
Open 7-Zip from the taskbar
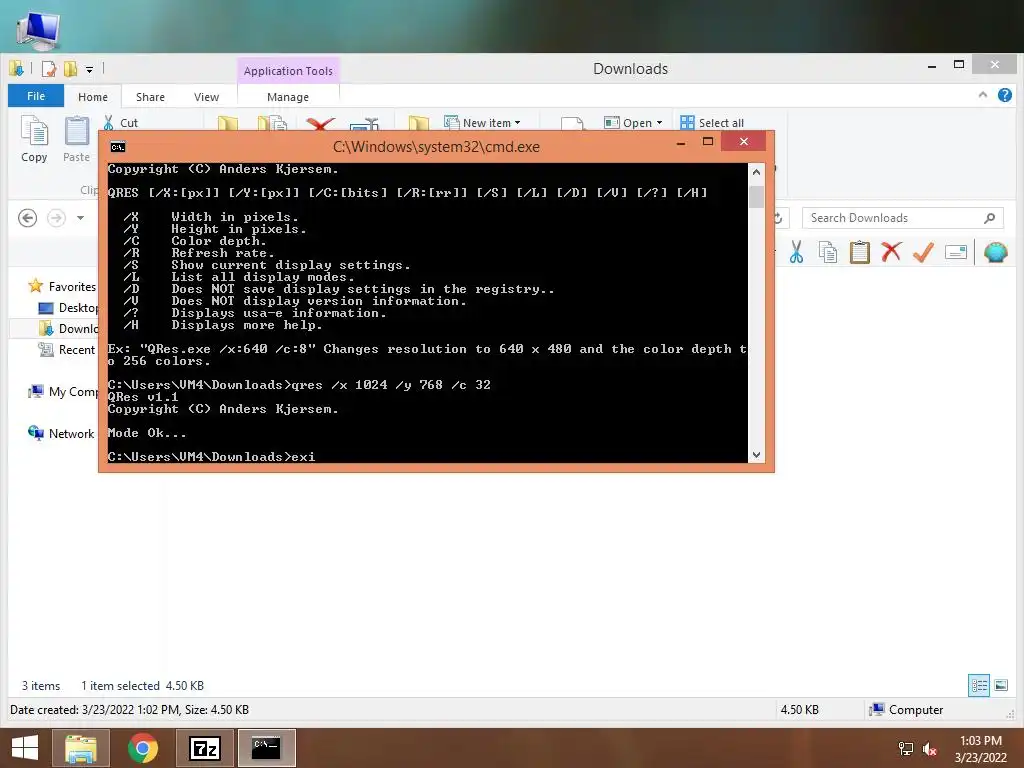tap(205, 748)
